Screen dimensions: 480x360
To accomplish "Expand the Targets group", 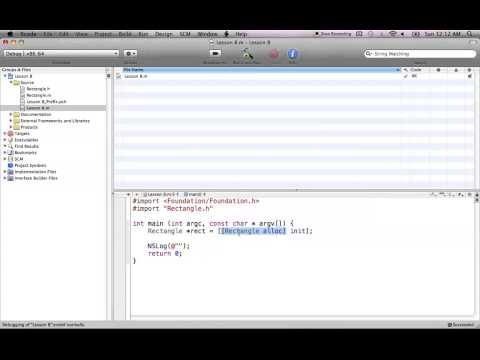I will (5, 133).
